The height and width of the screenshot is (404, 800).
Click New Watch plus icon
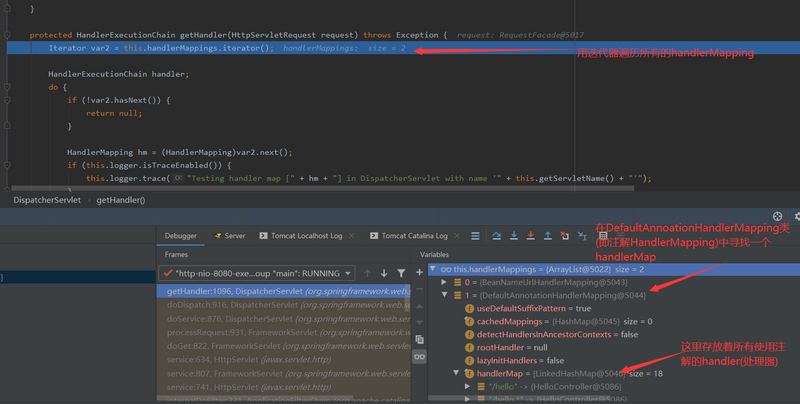pyautogui.click(x=419, y=270)
